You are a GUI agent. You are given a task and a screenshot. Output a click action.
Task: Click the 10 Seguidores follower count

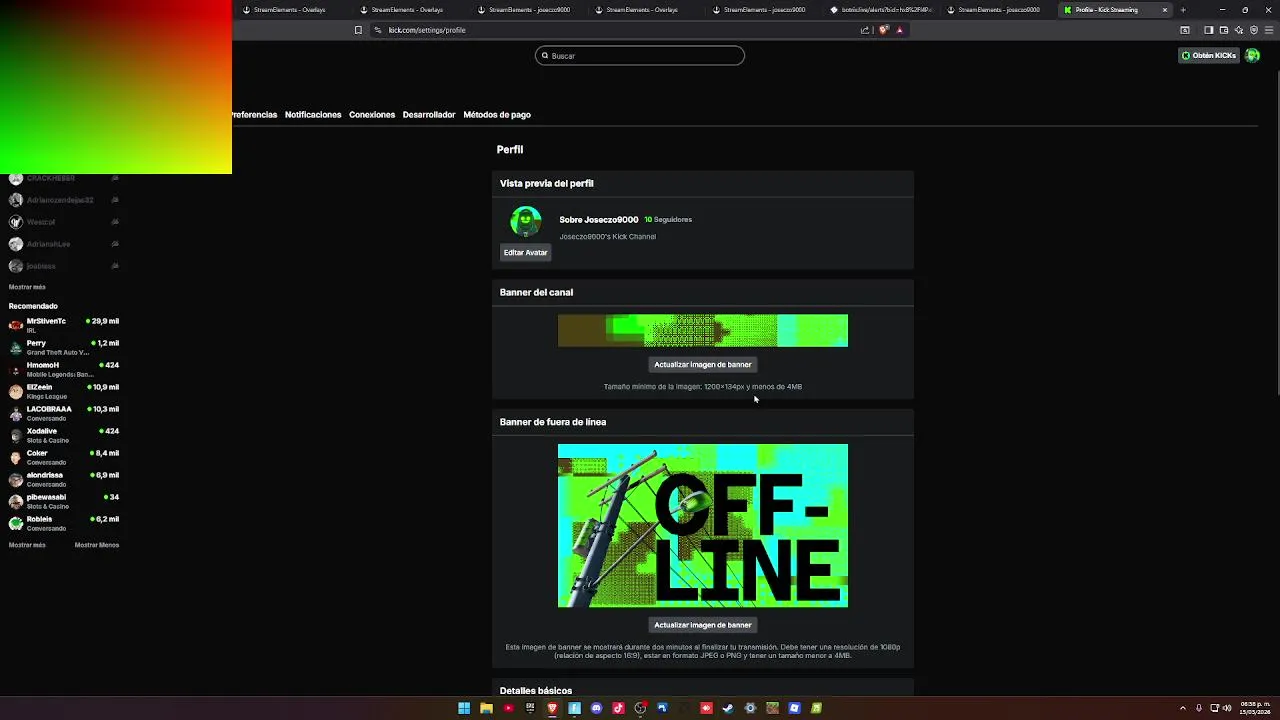[x=668, y=220]
